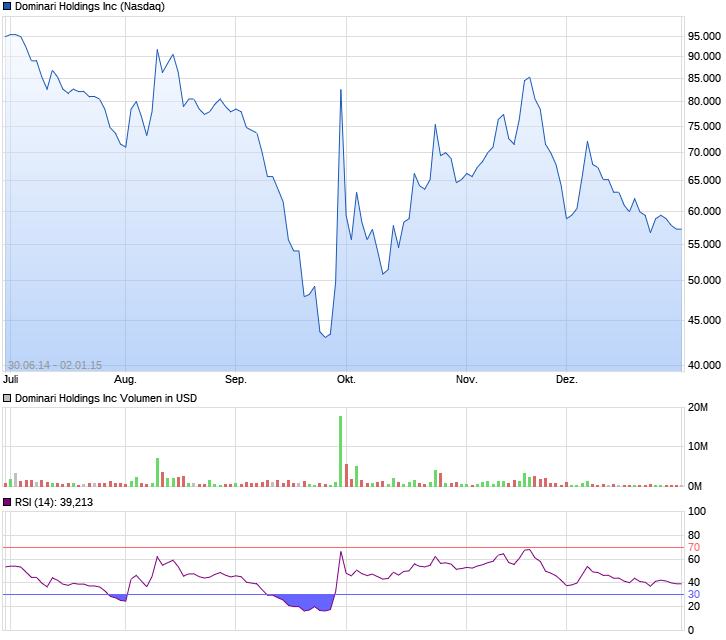This screenshot has width=726, height=640.
Task: Click the RSI (14): 39,213 label
Action: coord(54,502)
